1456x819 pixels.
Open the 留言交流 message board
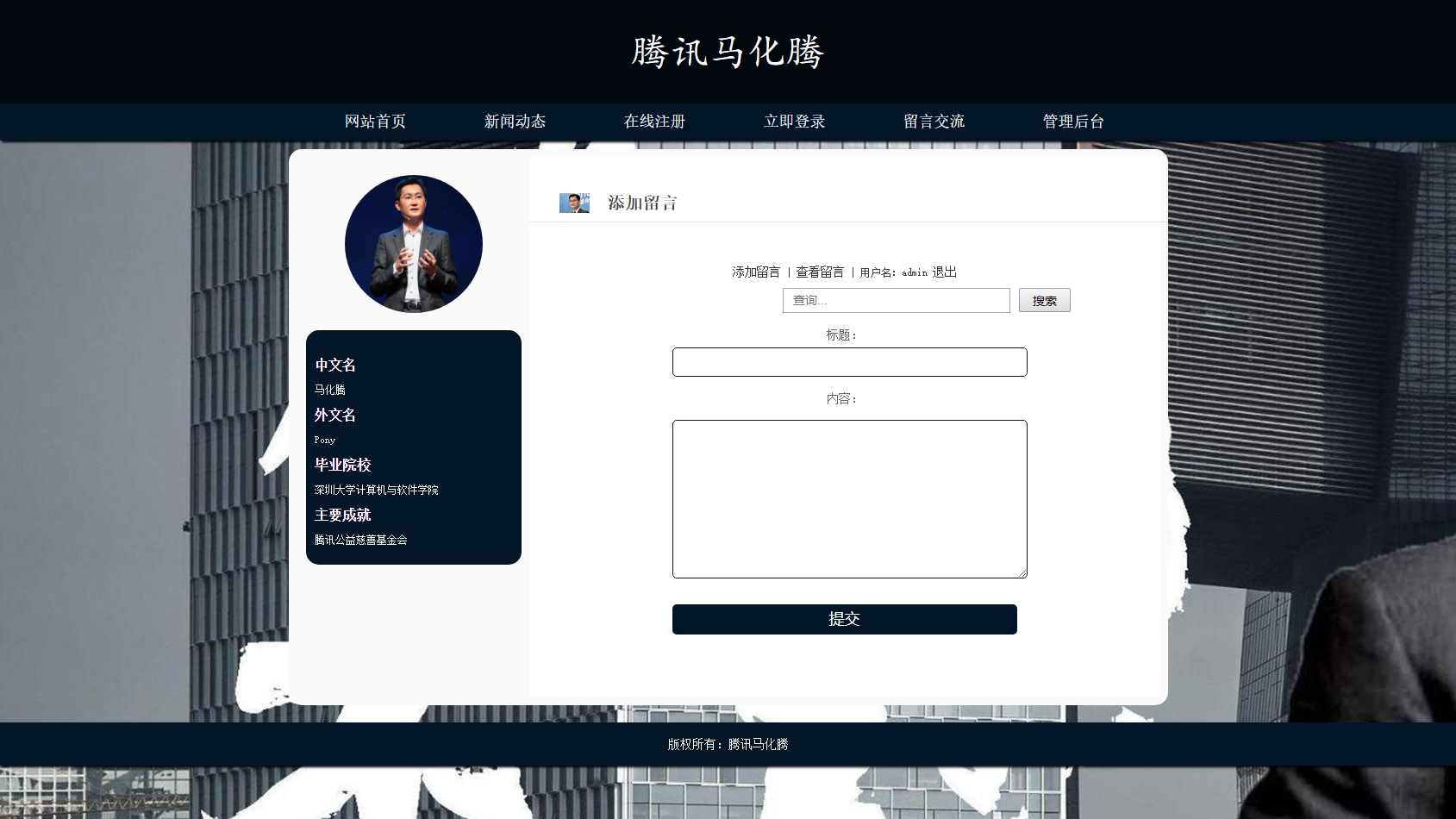pos(934,122)
